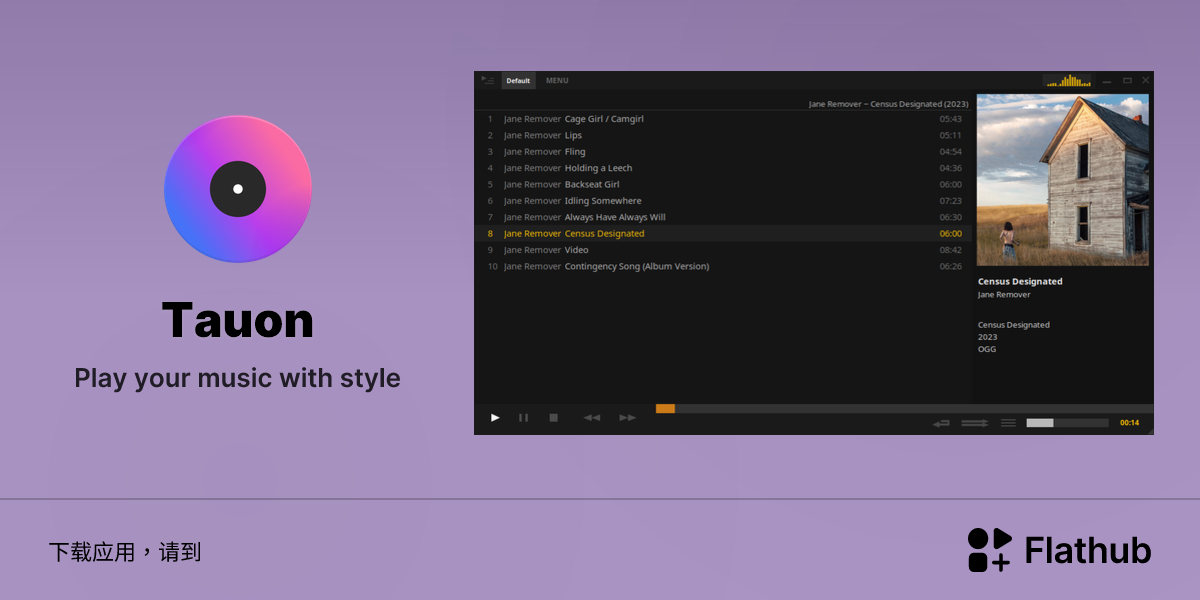The height and width of the screenshot is (600, 1200).
Task: Click album header Jane Remover – Census Designated (2023)
Action: point(888,104)
